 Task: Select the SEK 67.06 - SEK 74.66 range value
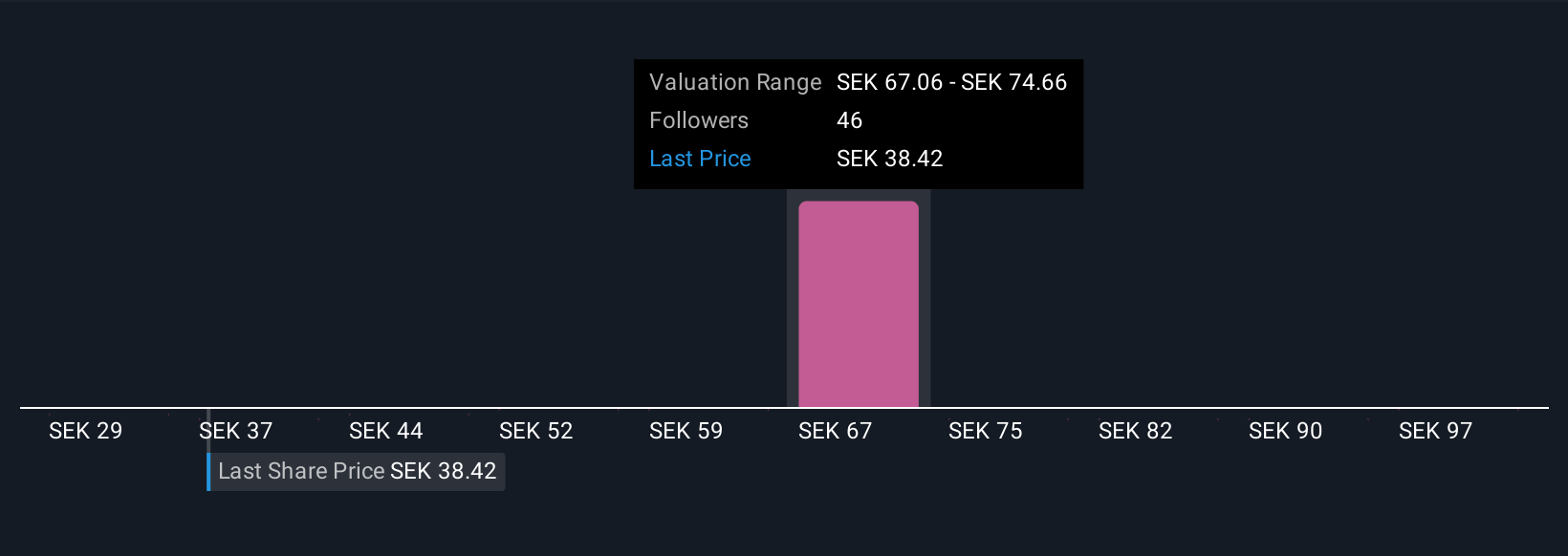(x=951, y=82)
